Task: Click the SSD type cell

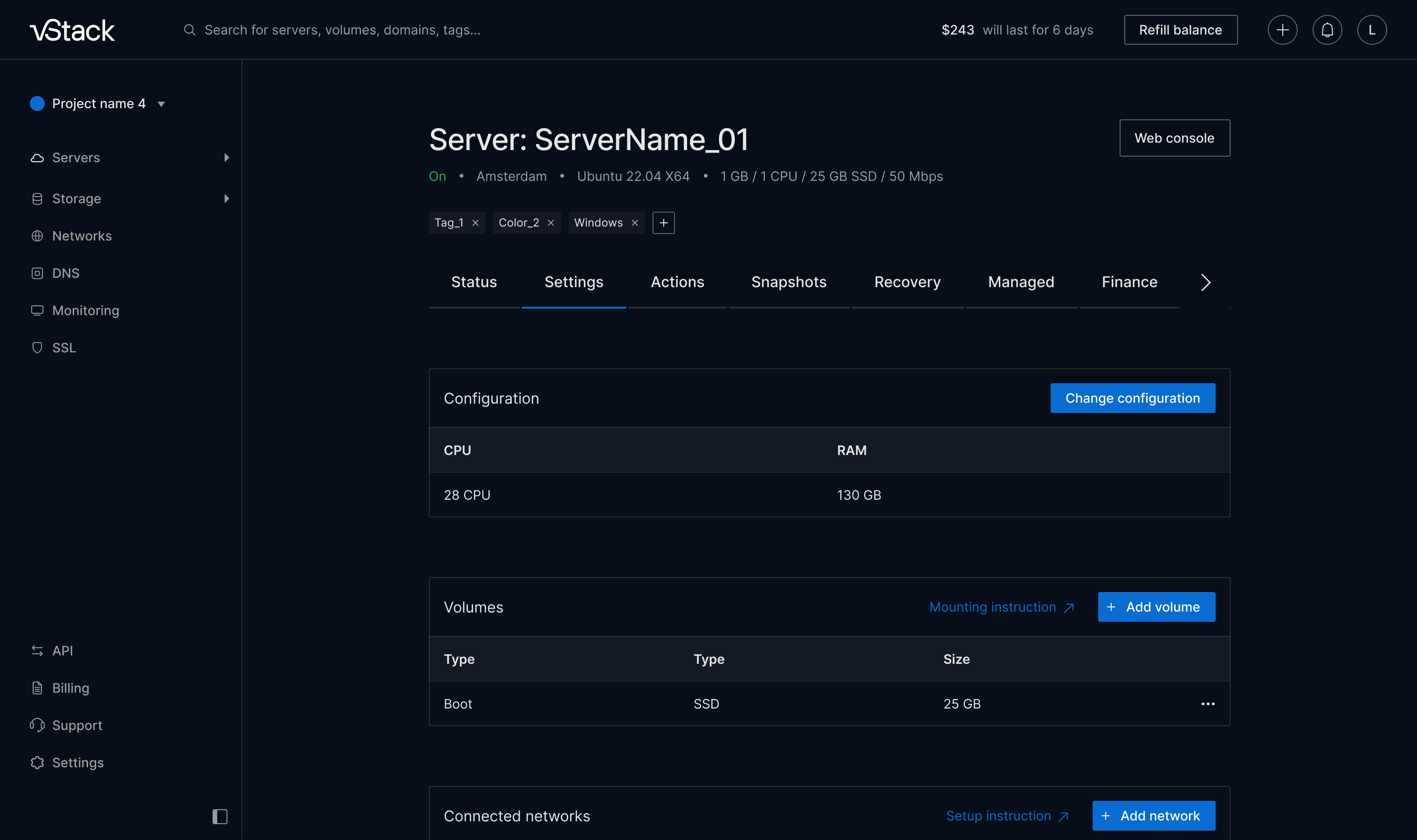Action: pyautogui.click(x=706, y=704)
